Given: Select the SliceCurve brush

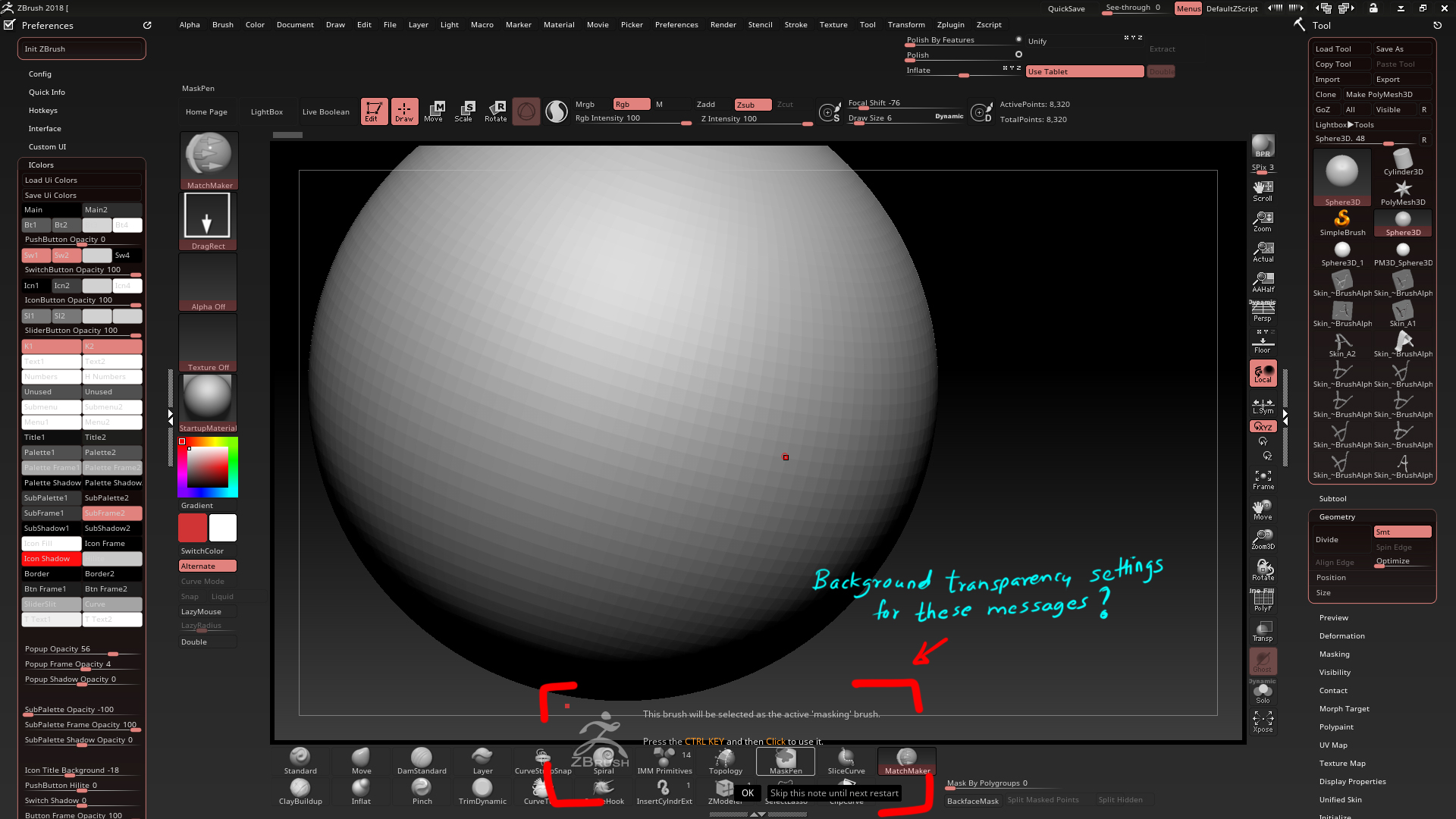Looking at the screenshot, I should click(x=846, y=761).
